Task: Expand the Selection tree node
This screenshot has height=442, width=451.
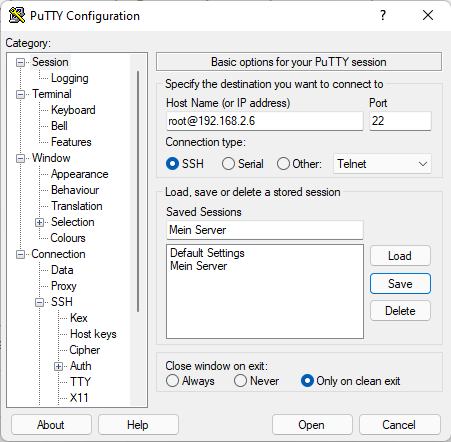Action: coord(40,223)
